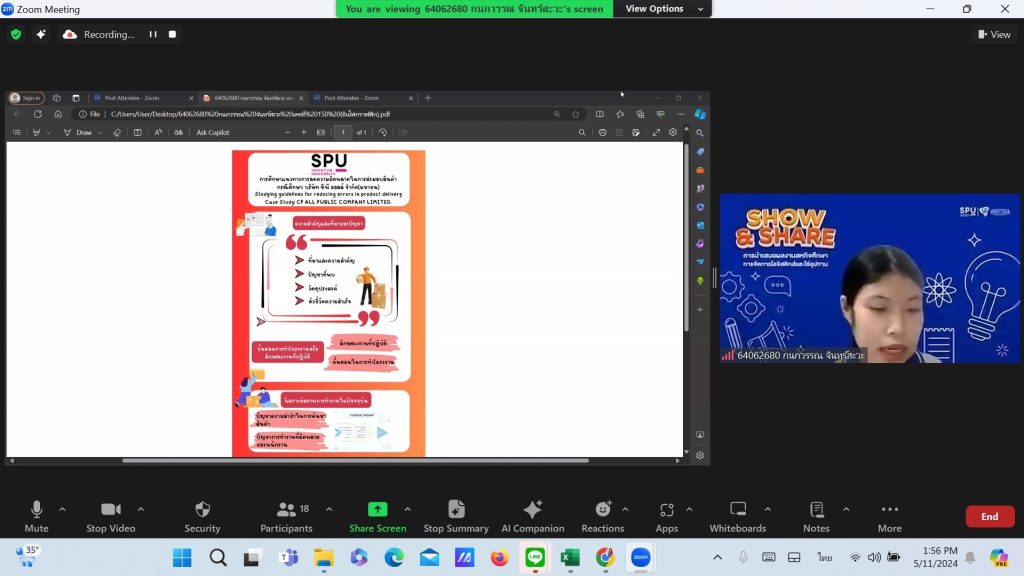Open the clock and date in system tray

point(935,557)
